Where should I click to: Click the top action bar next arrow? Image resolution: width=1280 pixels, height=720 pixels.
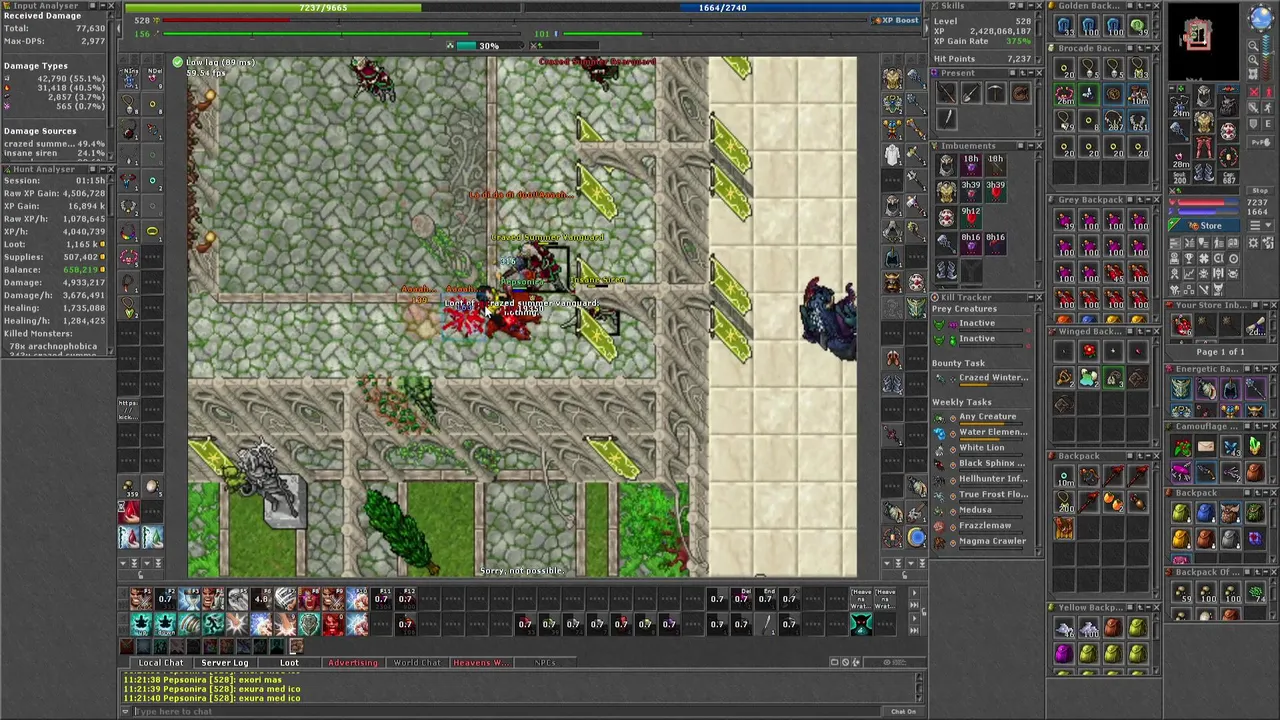(914, 593)
